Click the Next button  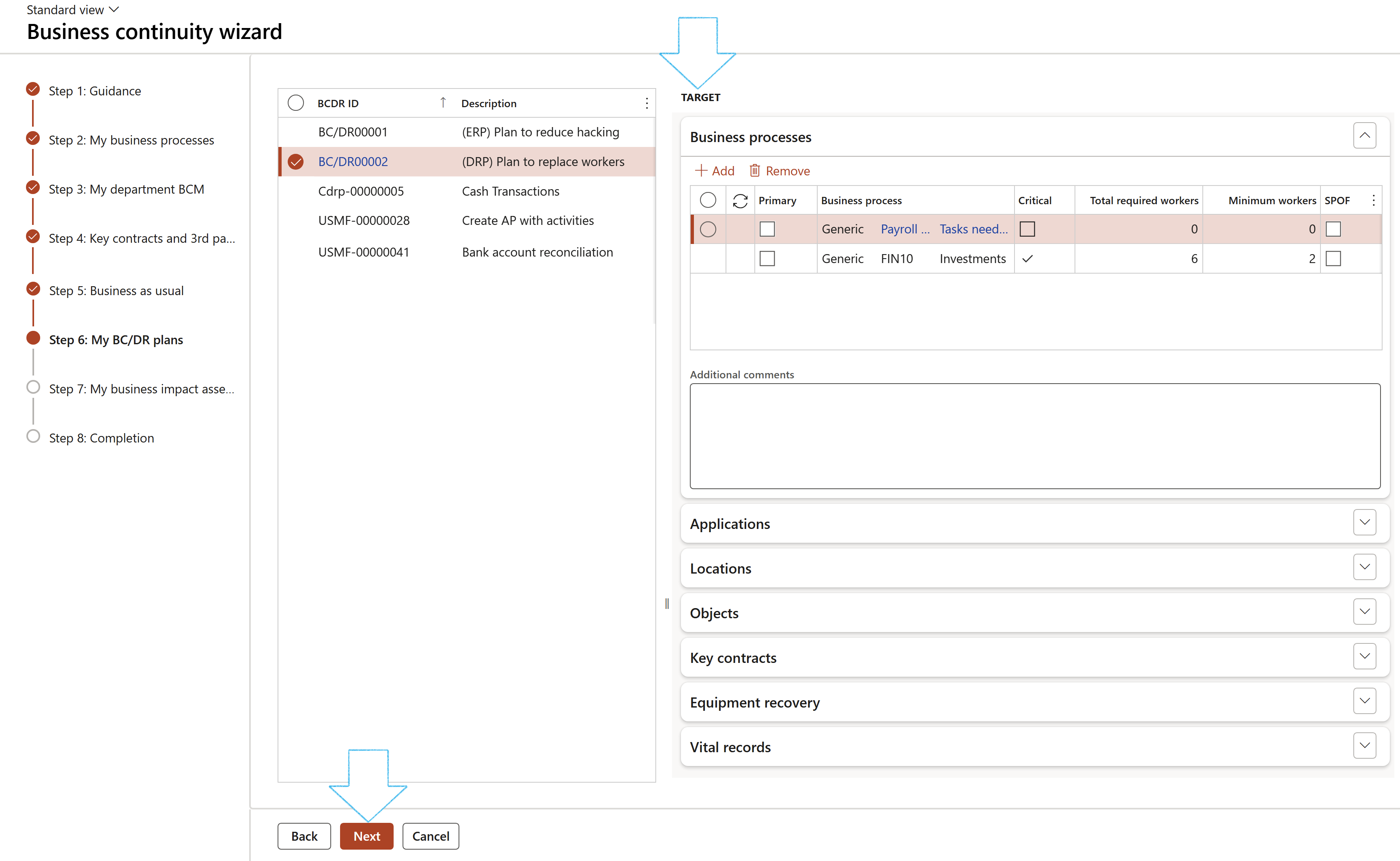pos(366,836)
